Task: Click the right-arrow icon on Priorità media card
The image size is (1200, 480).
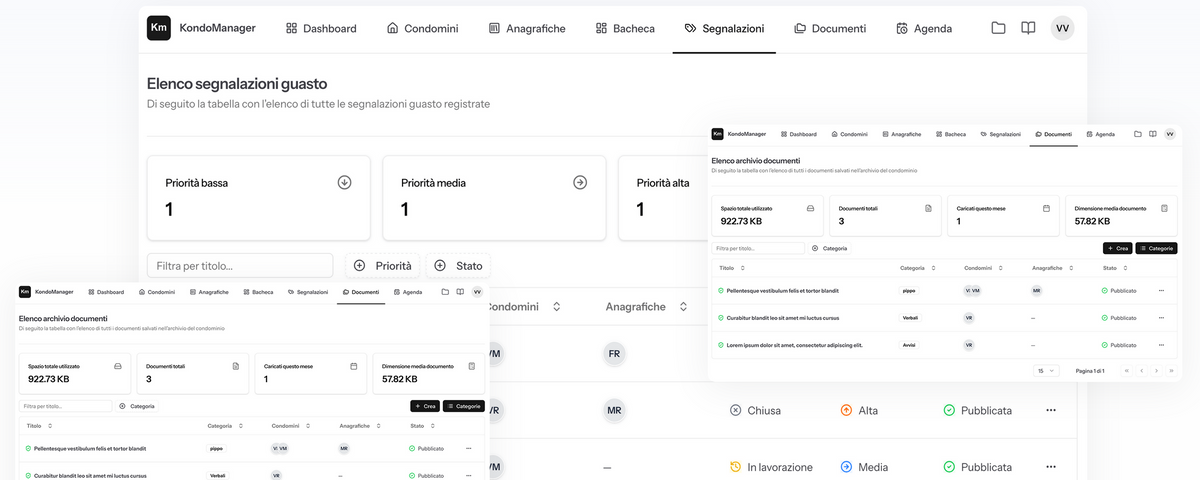Action: (x=580, y=182)
